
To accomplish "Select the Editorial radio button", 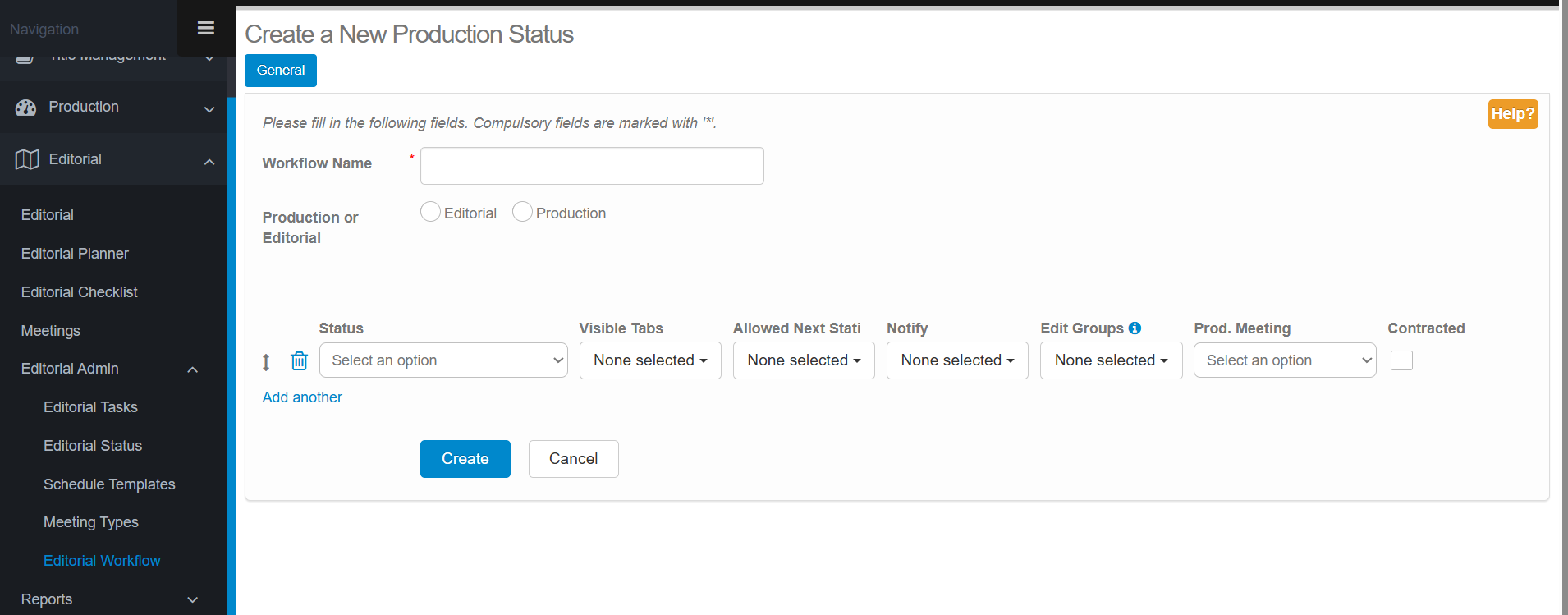I will [430, 212].
